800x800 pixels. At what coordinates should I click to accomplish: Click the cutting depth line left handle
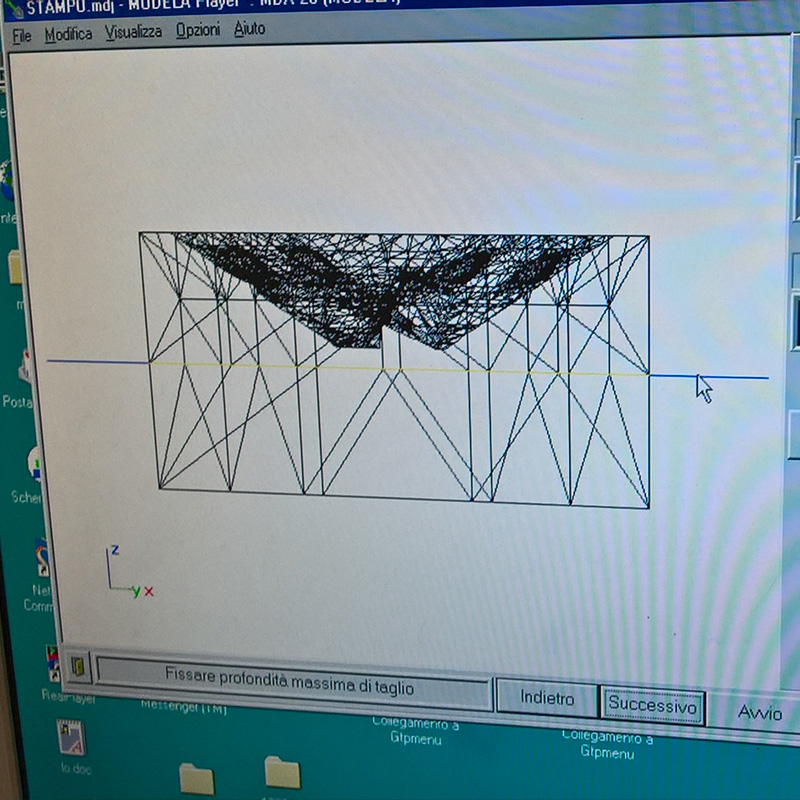[x=98, y=361]
